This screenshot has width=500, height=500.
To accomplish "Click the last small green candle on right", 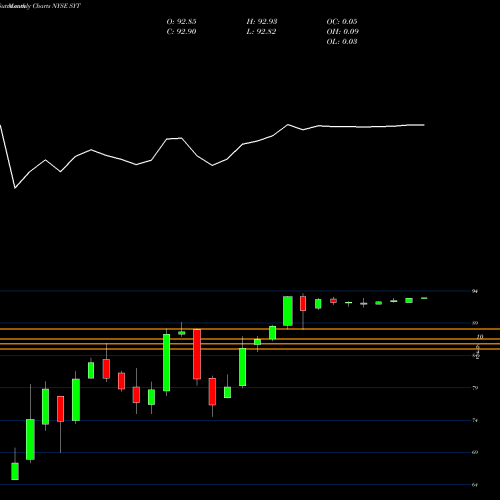I will 424,298.
